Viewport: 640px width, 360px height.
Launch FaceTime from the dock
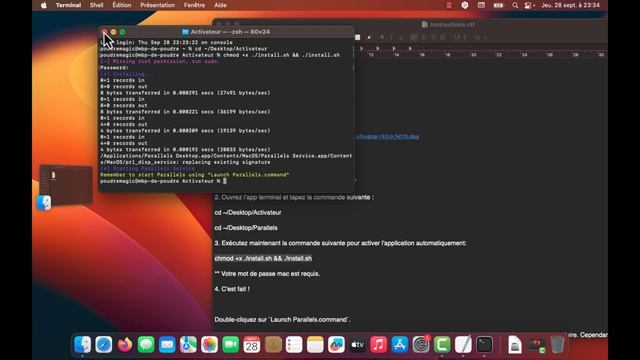pos(231,345)
